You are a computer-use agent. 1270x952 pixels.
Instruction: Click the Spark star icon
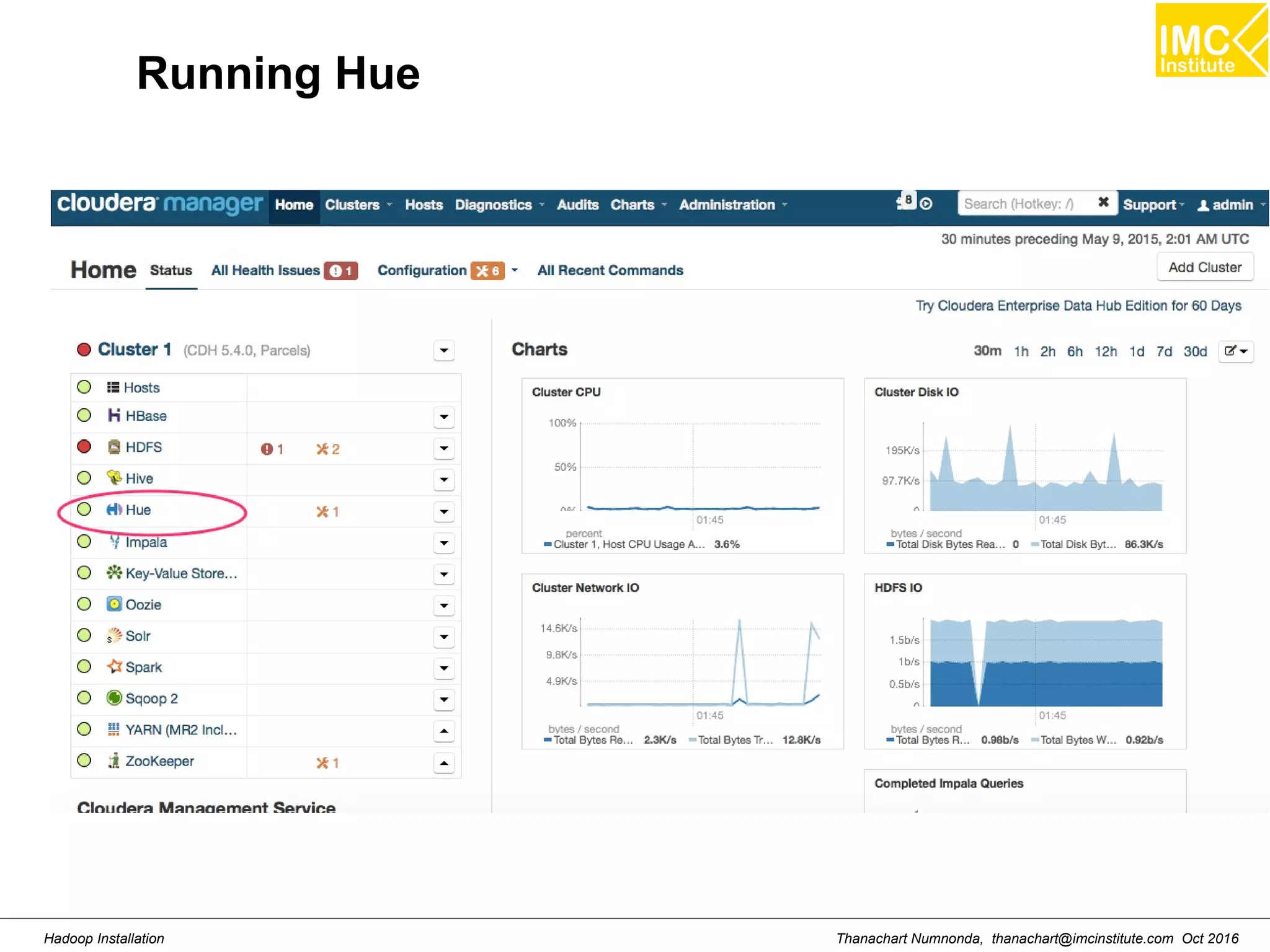click(x=114, y=666)
